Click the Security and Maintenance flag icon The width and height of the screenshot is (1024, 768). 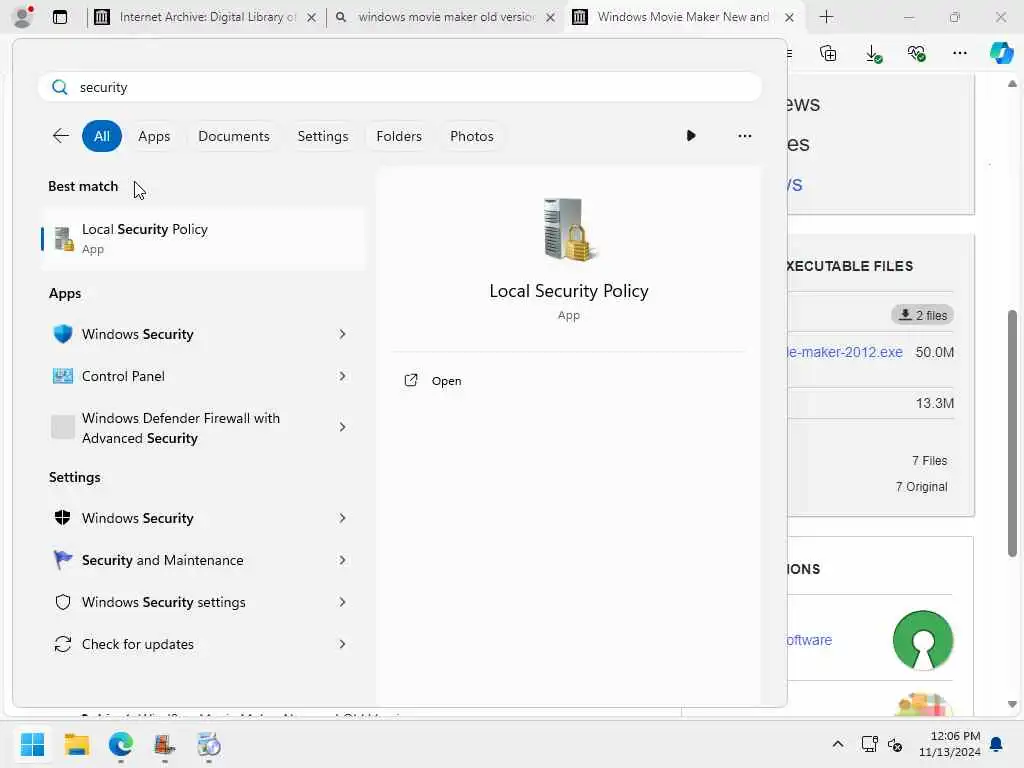pos(63,560)
